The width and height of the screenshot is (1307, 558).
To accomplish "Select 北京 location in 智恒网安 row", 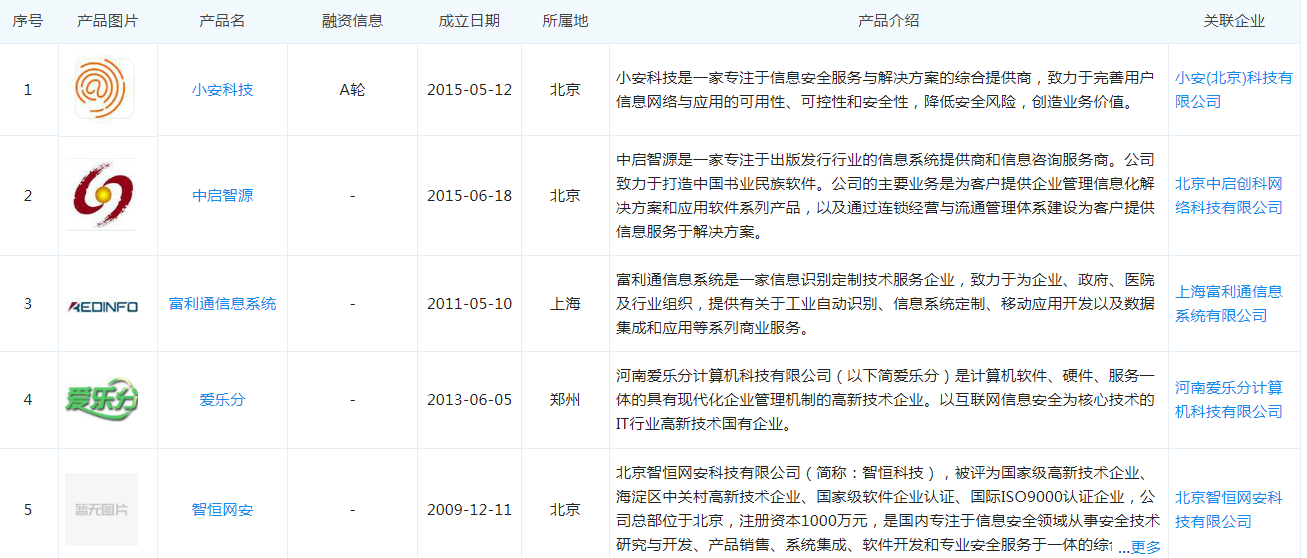I will click(x=565, y=509).
